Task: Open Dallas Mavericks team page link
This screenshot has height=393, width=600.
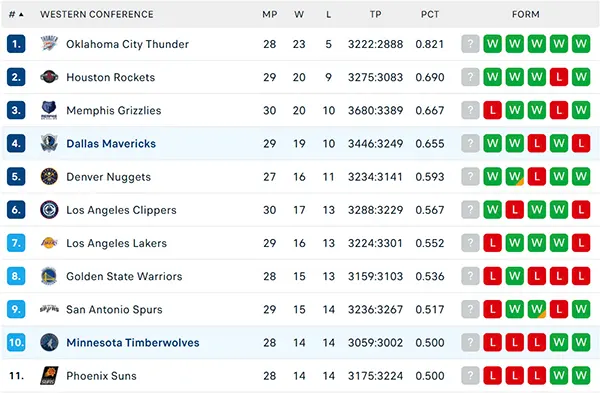Action: (x=111, y=144)
